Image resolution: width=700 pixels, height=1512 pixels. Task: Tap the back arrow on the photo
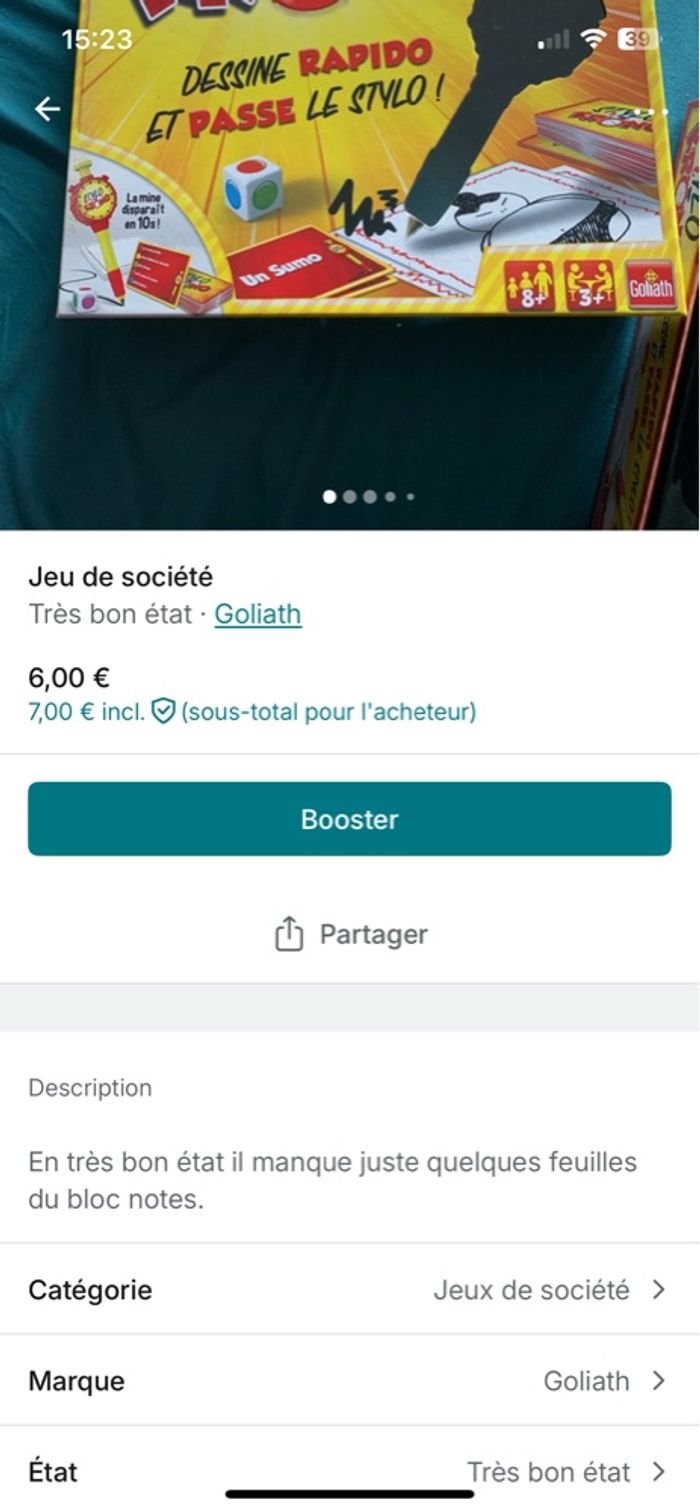(x=48, y=109)
